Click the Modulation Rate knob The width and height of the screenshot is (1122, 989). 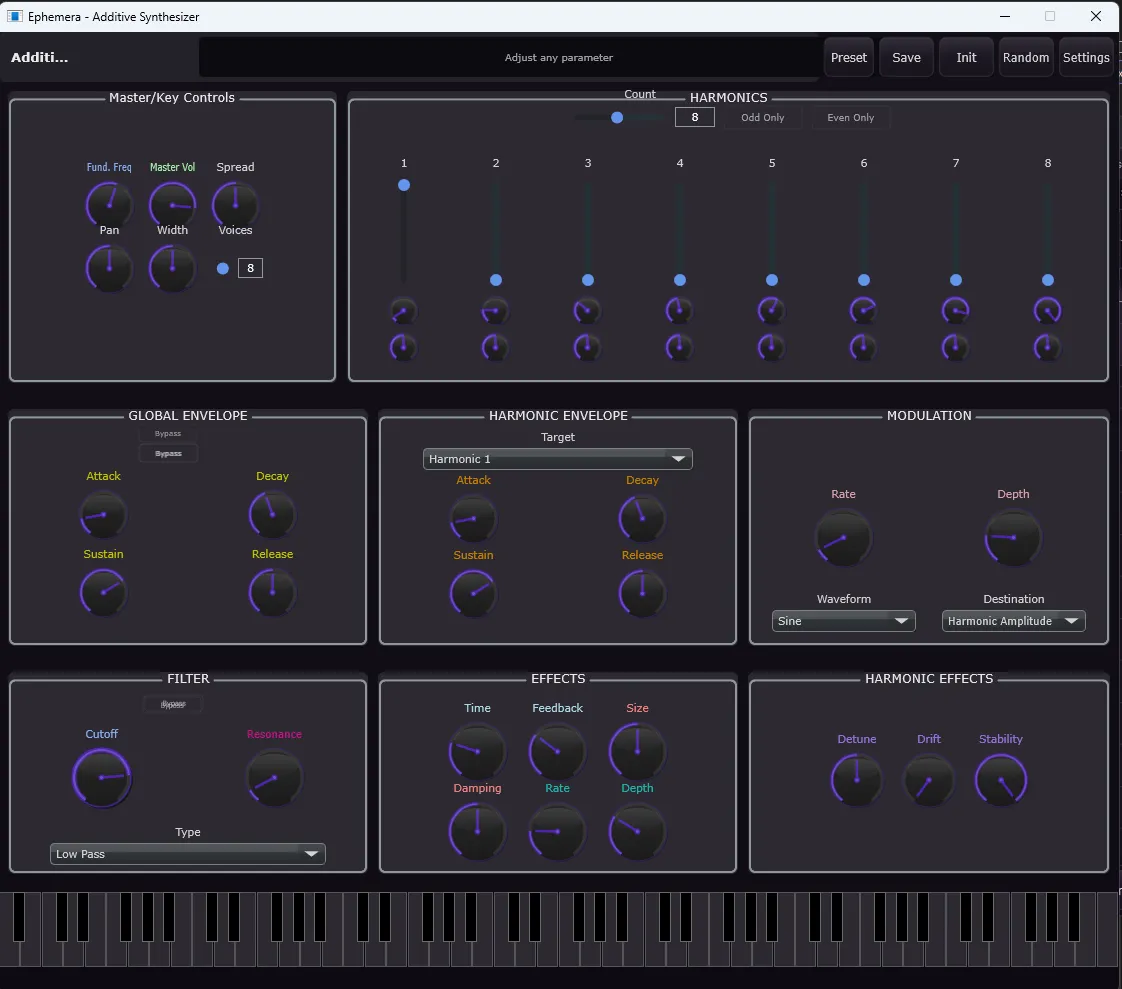843,537
